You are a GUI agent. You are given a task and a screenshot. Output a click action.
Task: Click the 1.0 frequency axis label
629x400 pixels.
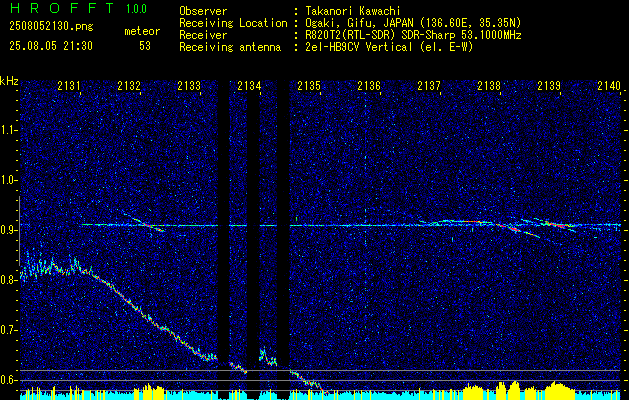click(x=8, y=181)
